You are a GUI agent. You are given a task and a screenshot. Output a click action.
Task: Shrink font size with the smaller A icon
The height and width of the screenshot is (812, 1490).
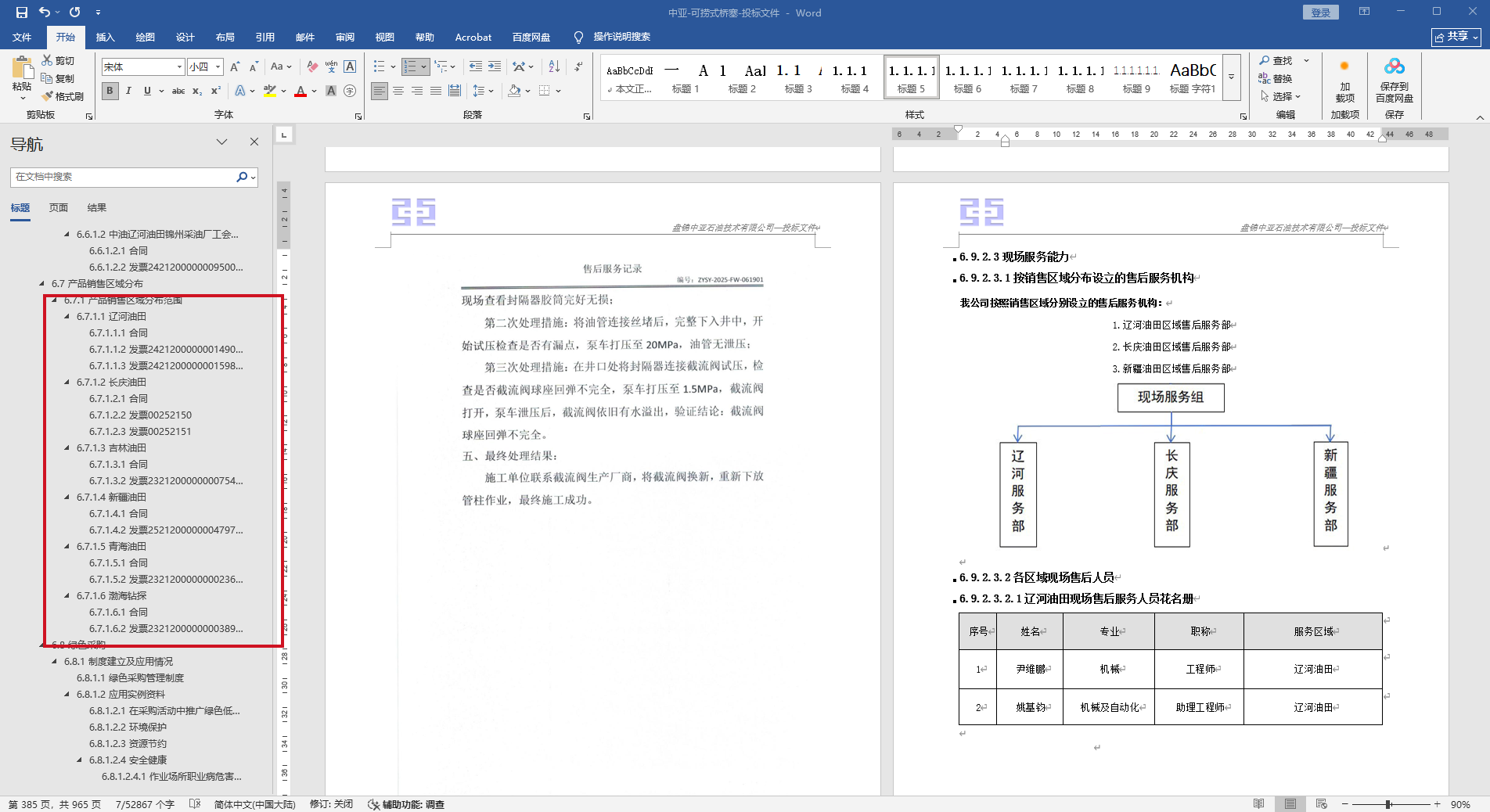253,67
